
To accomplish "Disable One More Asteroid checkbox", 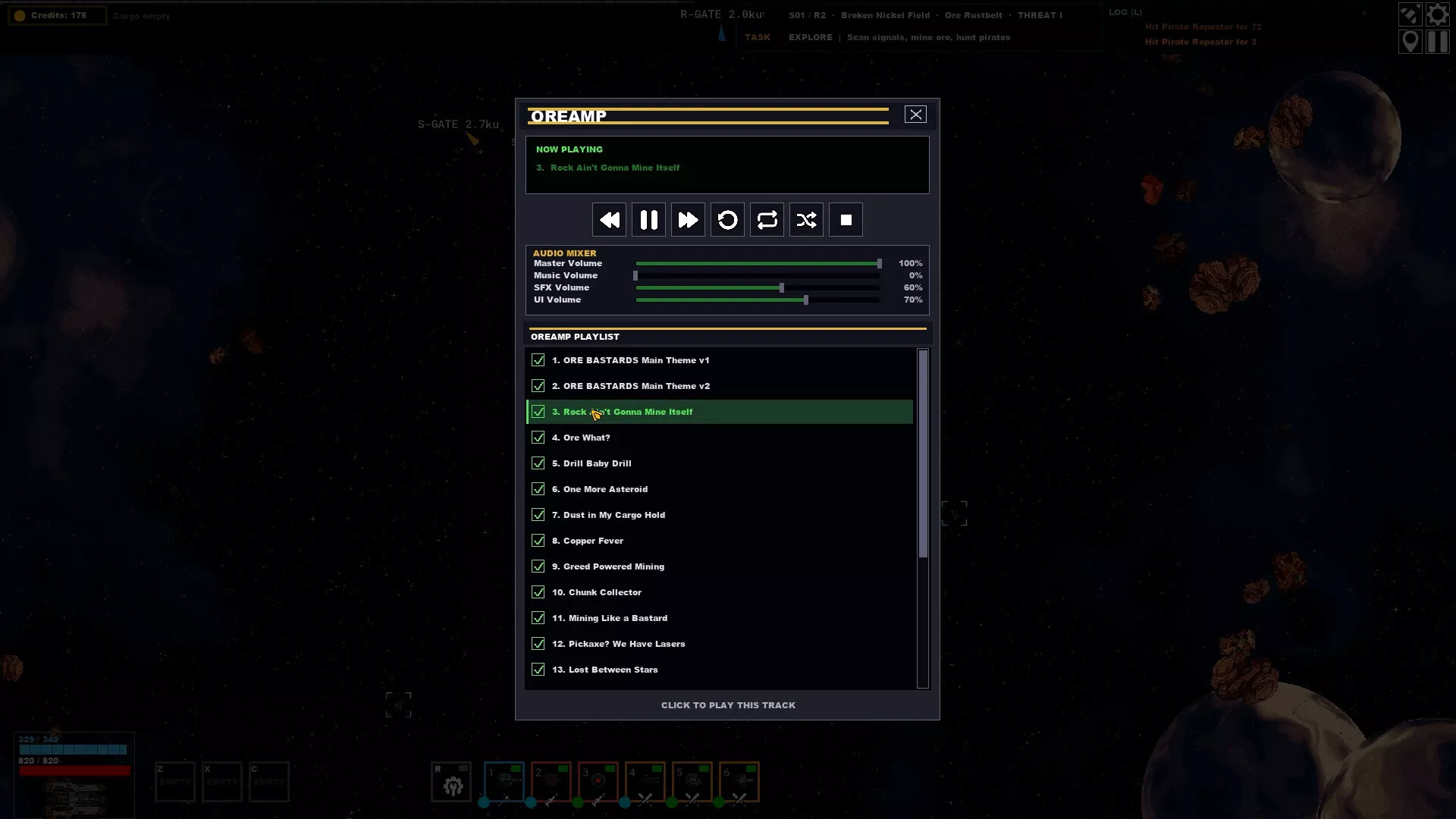I will [538, 489].
